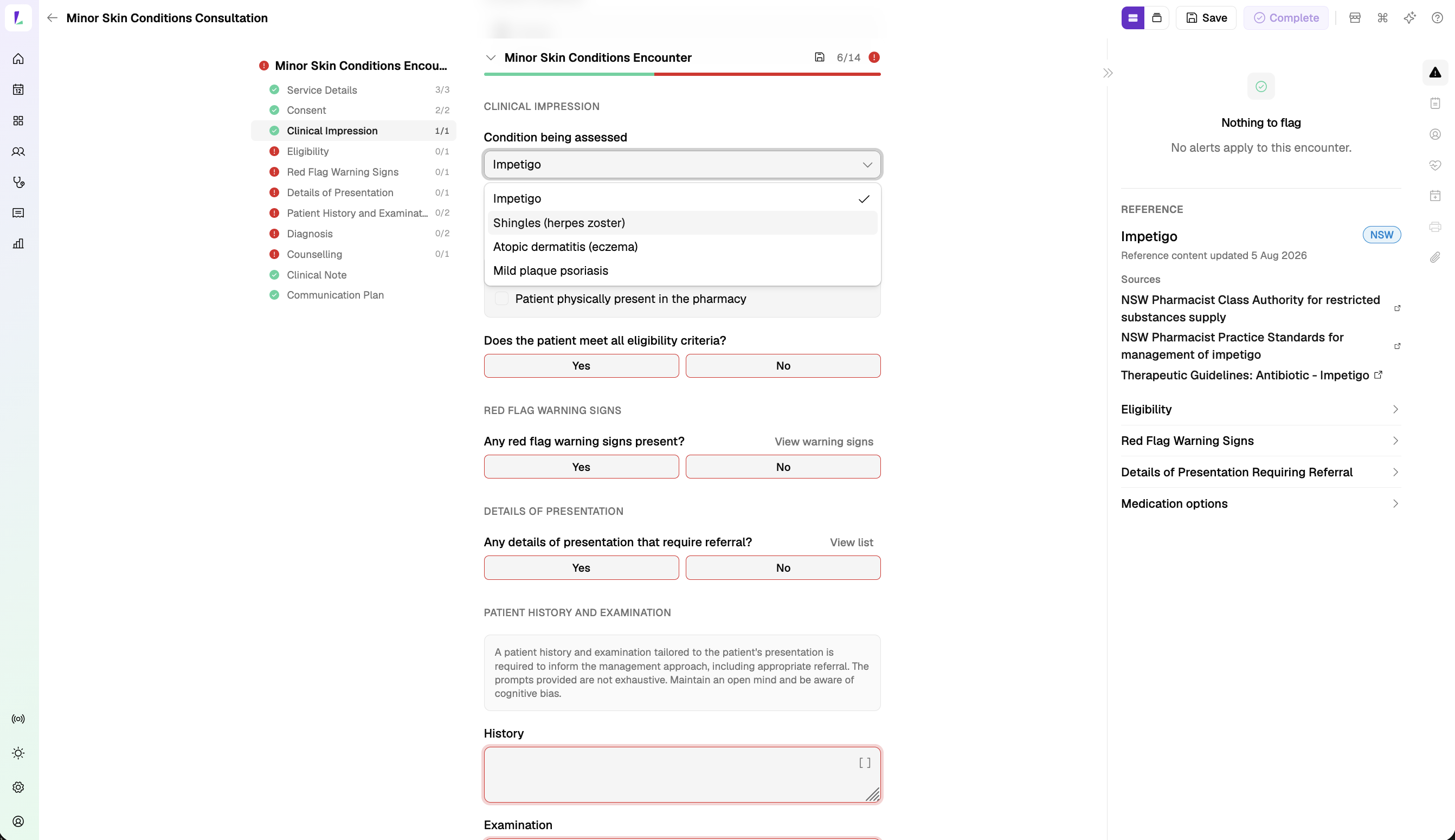Check Patient physically present in the pharmacy

coord(501,299)
